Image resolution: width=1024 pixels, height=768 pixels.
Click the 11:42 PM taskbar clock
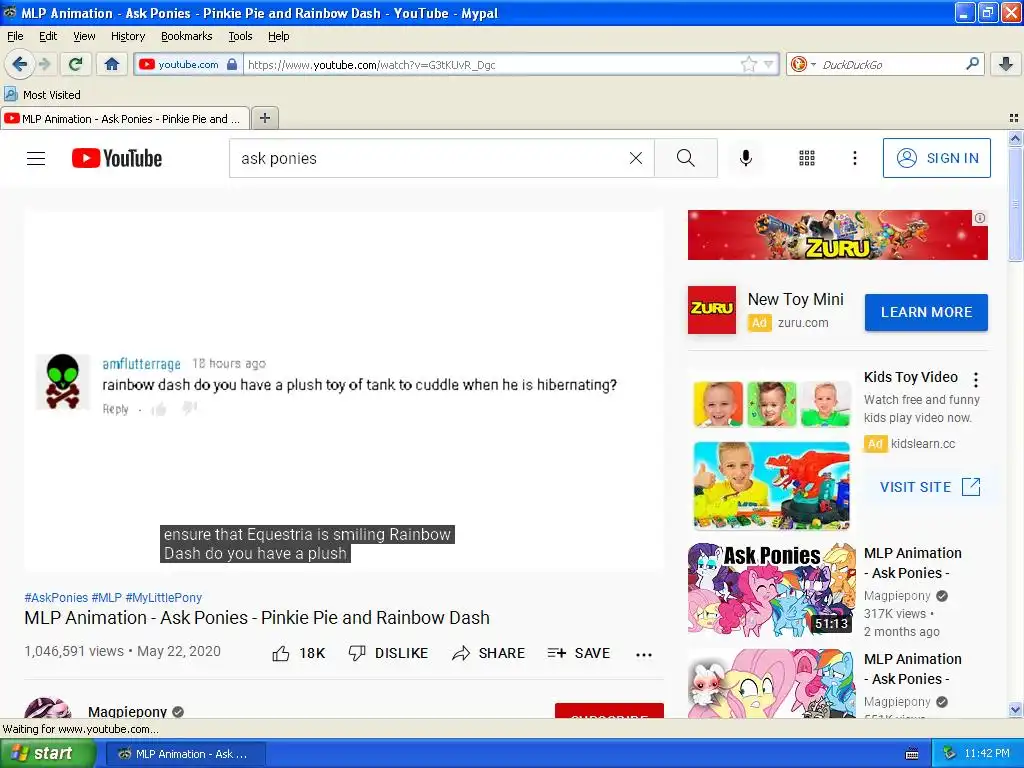click(x=987, y=754)
